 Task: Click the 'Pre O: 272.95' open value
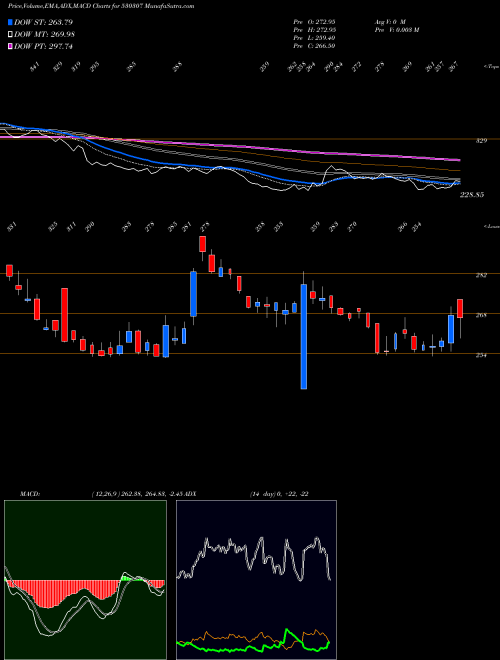click(x=314, y=21)
